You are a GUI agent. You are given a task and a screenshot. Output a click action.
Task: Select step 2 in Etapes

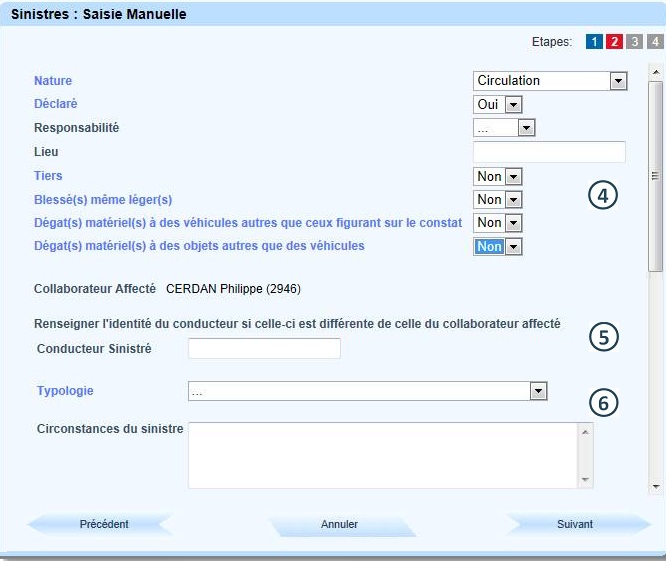tap(614, 42)
